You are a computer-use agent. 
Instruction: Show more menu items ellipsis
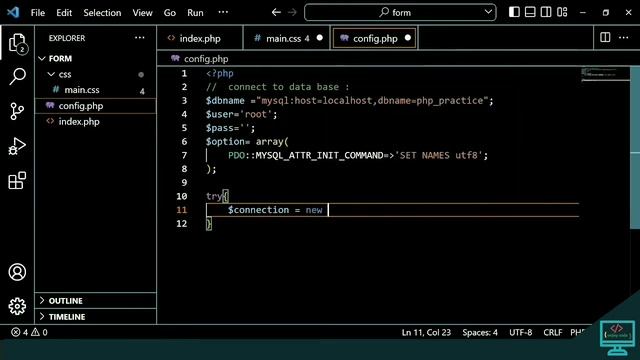pyautogui.click(x=223, y=12)
